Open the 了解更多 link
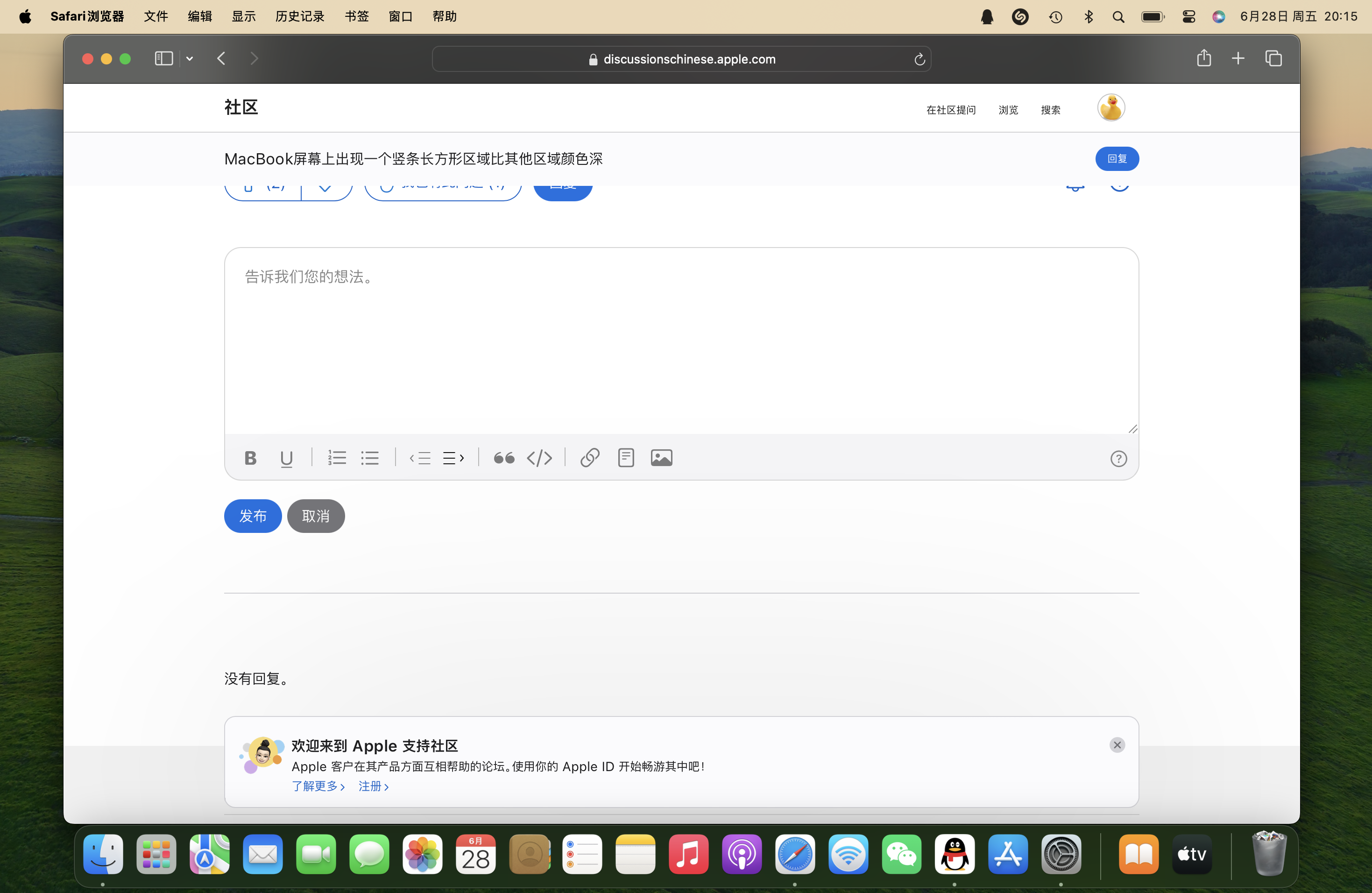Viewport: 1372px width, 893px height. [x=318, y=787]
